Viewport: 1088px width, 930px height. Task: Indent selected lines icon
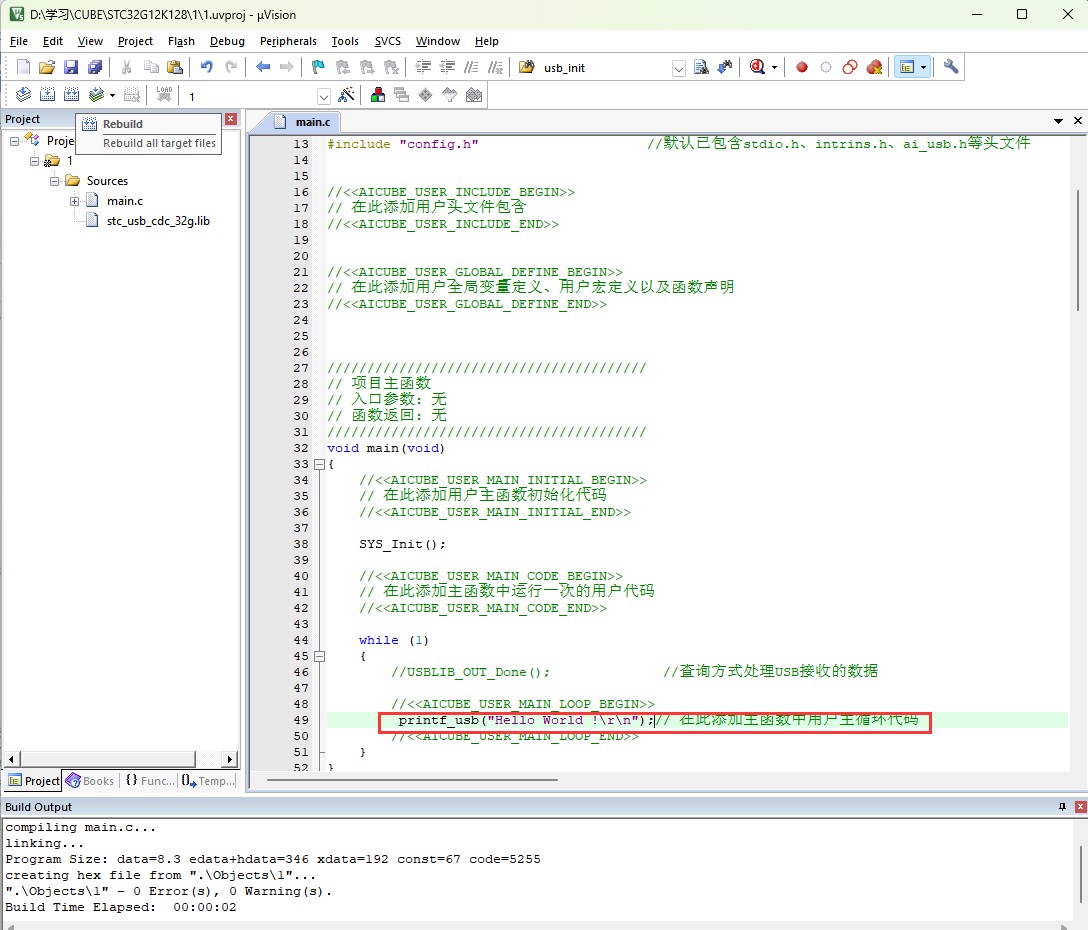(x=423, y=67)
